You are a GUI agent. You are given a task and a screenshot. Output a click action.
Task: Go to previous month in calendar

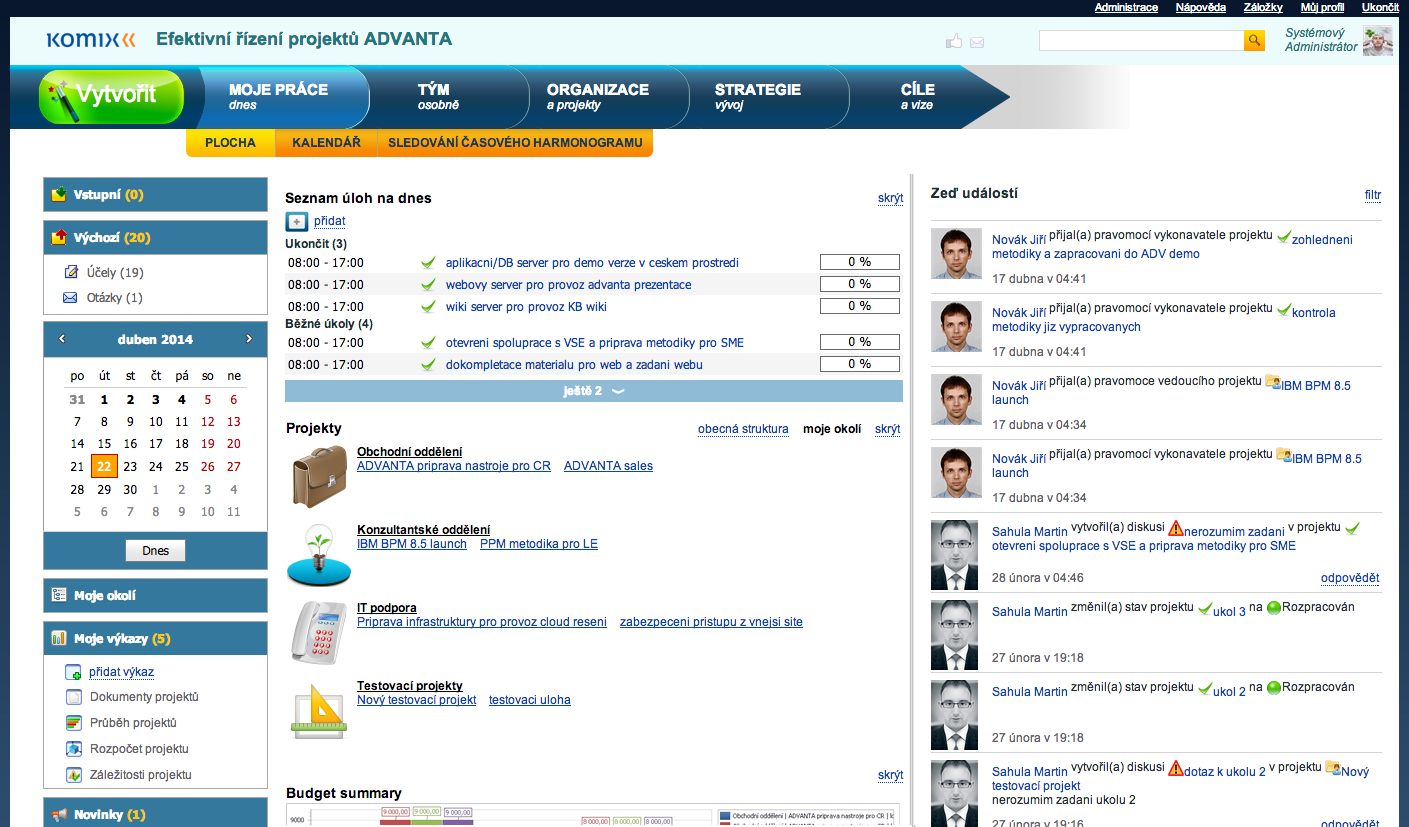(62, 339)
